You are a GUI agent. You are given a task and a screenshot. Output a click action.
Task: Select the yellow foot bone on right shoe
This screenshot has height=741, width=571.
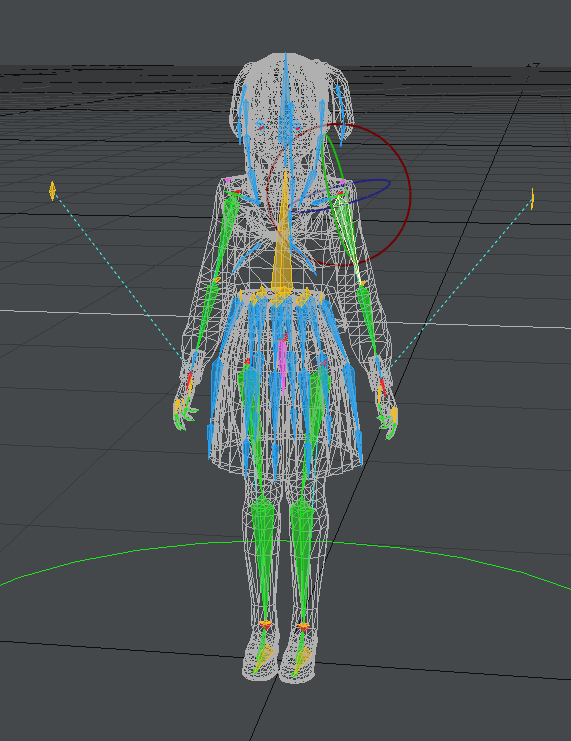(x=303, y=659)
